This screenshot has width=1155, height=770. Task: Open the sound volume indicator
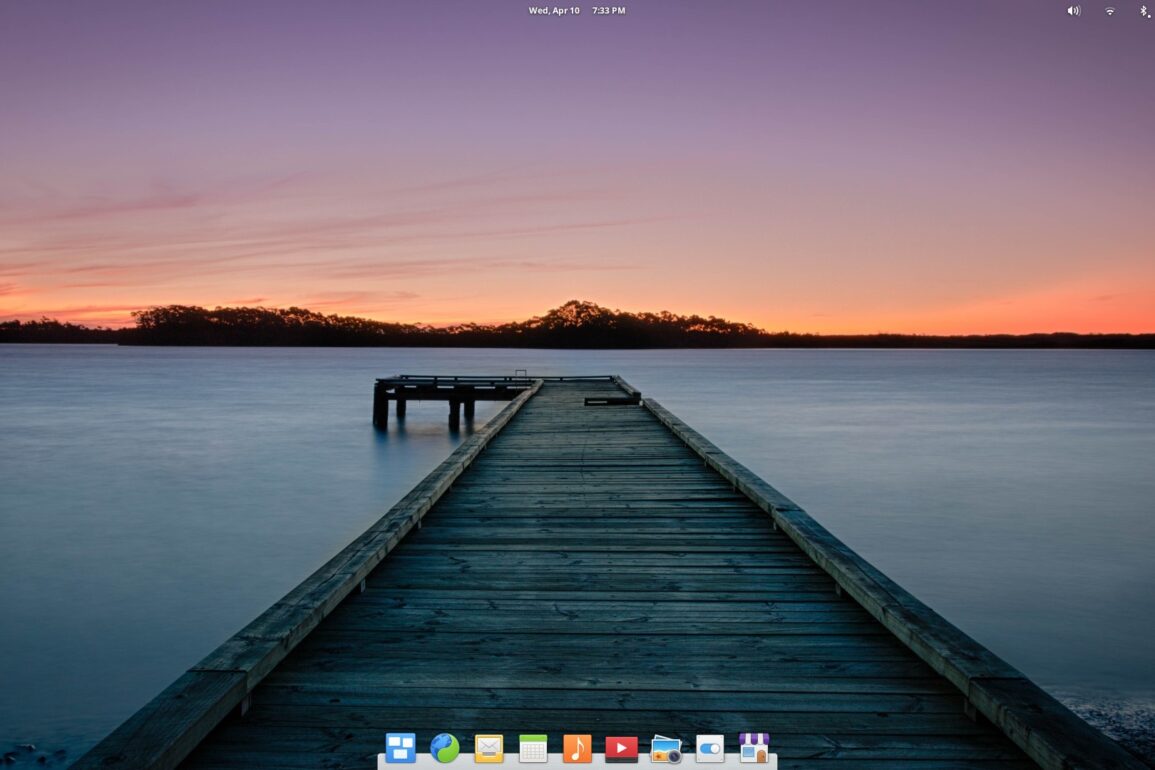[1074, 11]
